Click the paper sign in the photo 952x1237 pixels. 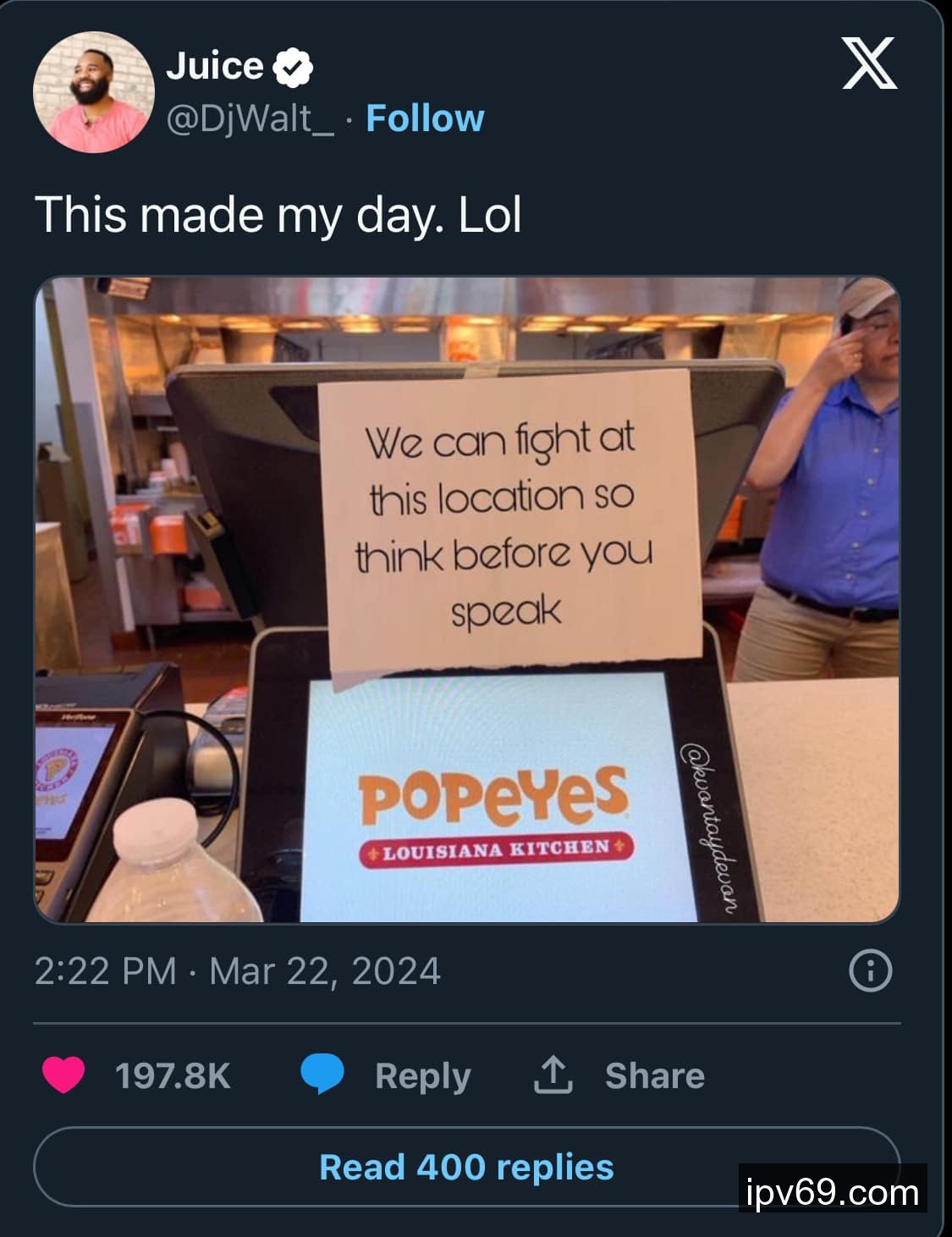(508, 523)
